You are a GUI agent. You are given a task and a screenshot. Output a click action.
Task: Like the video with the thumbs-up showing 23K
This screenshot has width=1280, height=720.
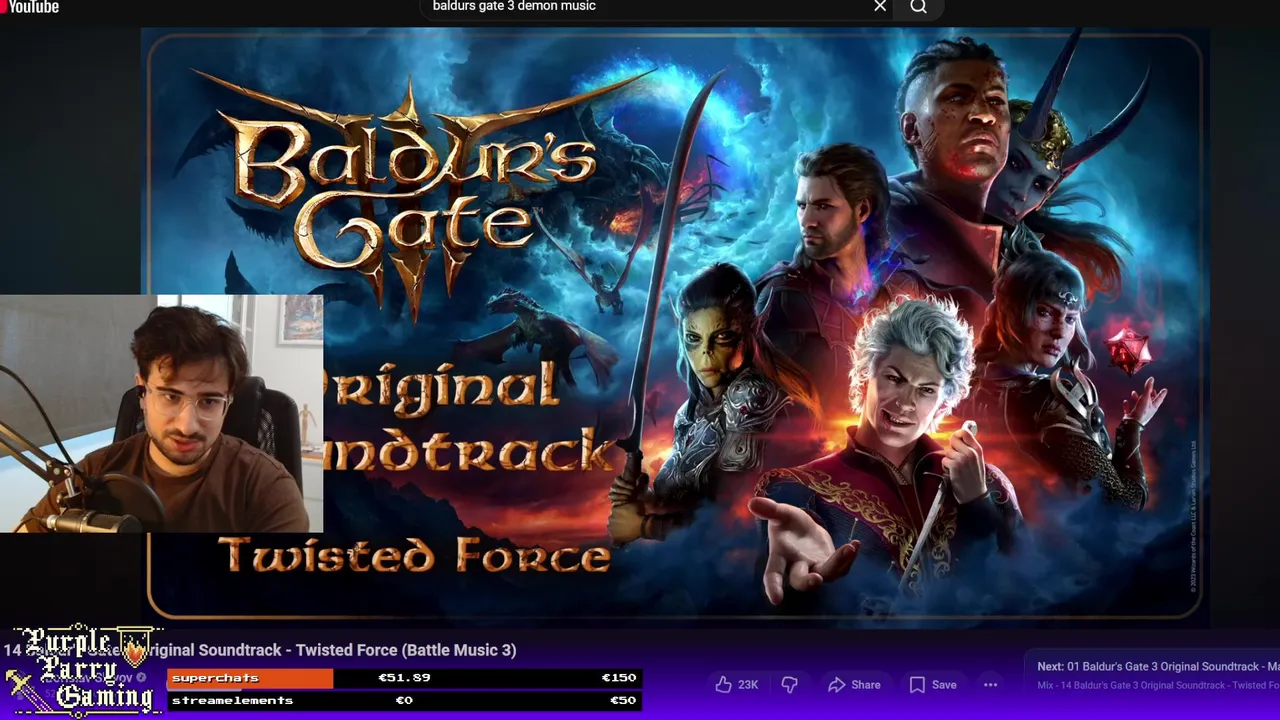pos(736,685)
